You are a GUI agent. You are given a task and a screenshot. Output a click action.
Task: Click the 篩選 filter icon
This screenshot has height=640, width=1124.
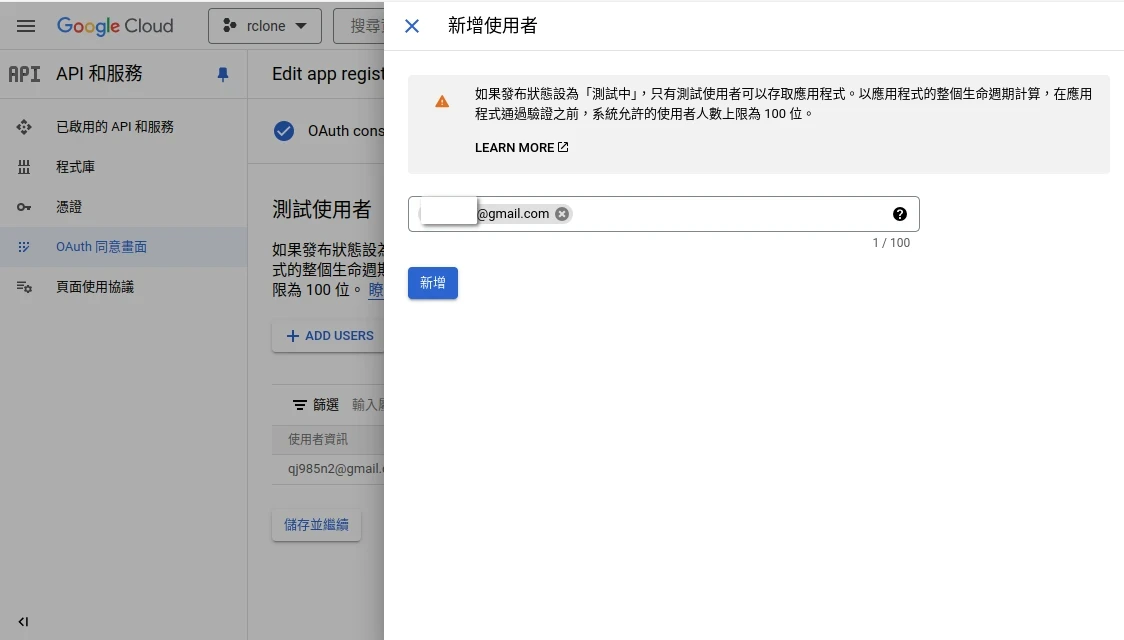(299, 405)
